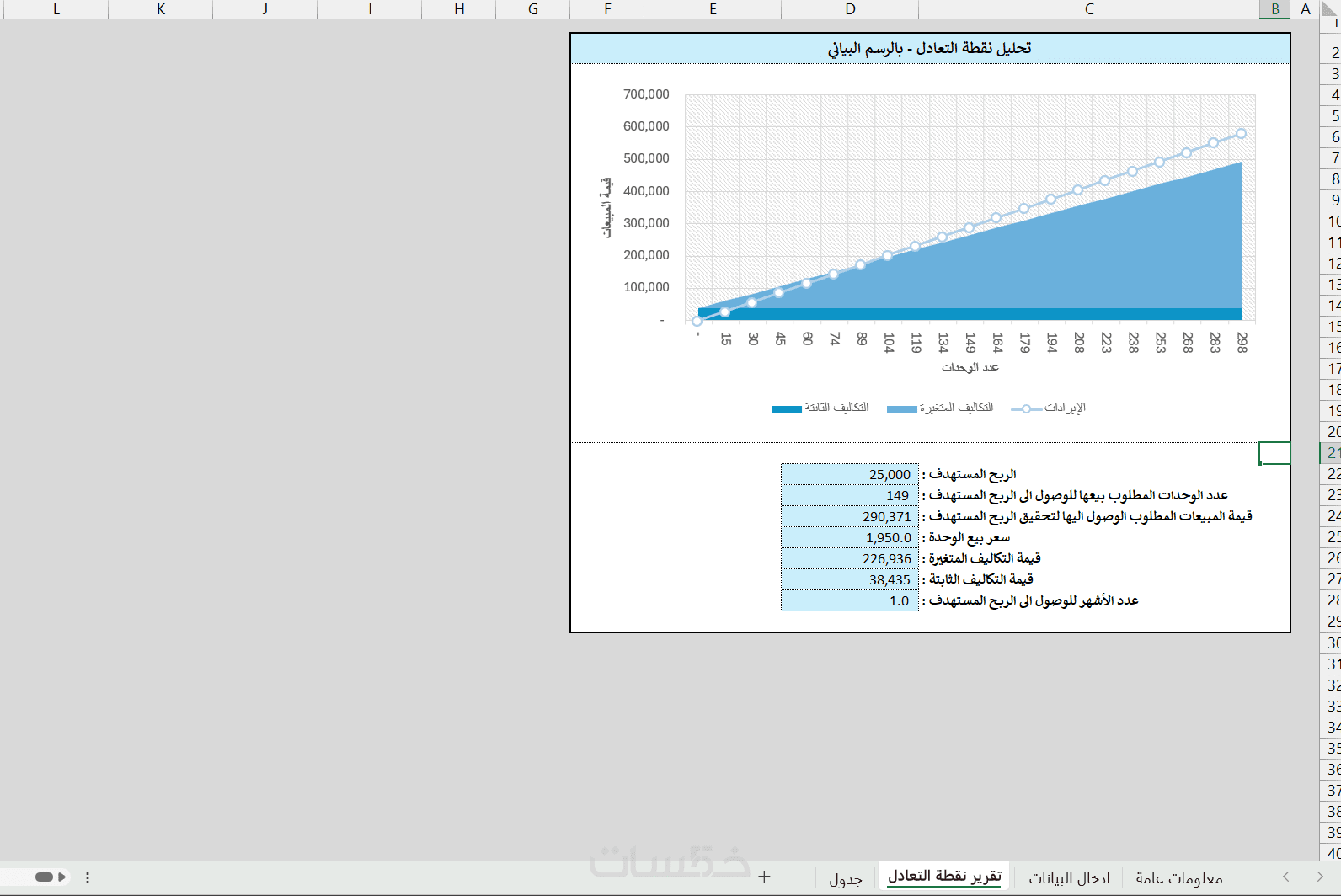Click the unit price 1,950.0 cell
Image resolution: width=1341 pixels, height=896 pixels.
pyautogui.click(x=850, y=537)
